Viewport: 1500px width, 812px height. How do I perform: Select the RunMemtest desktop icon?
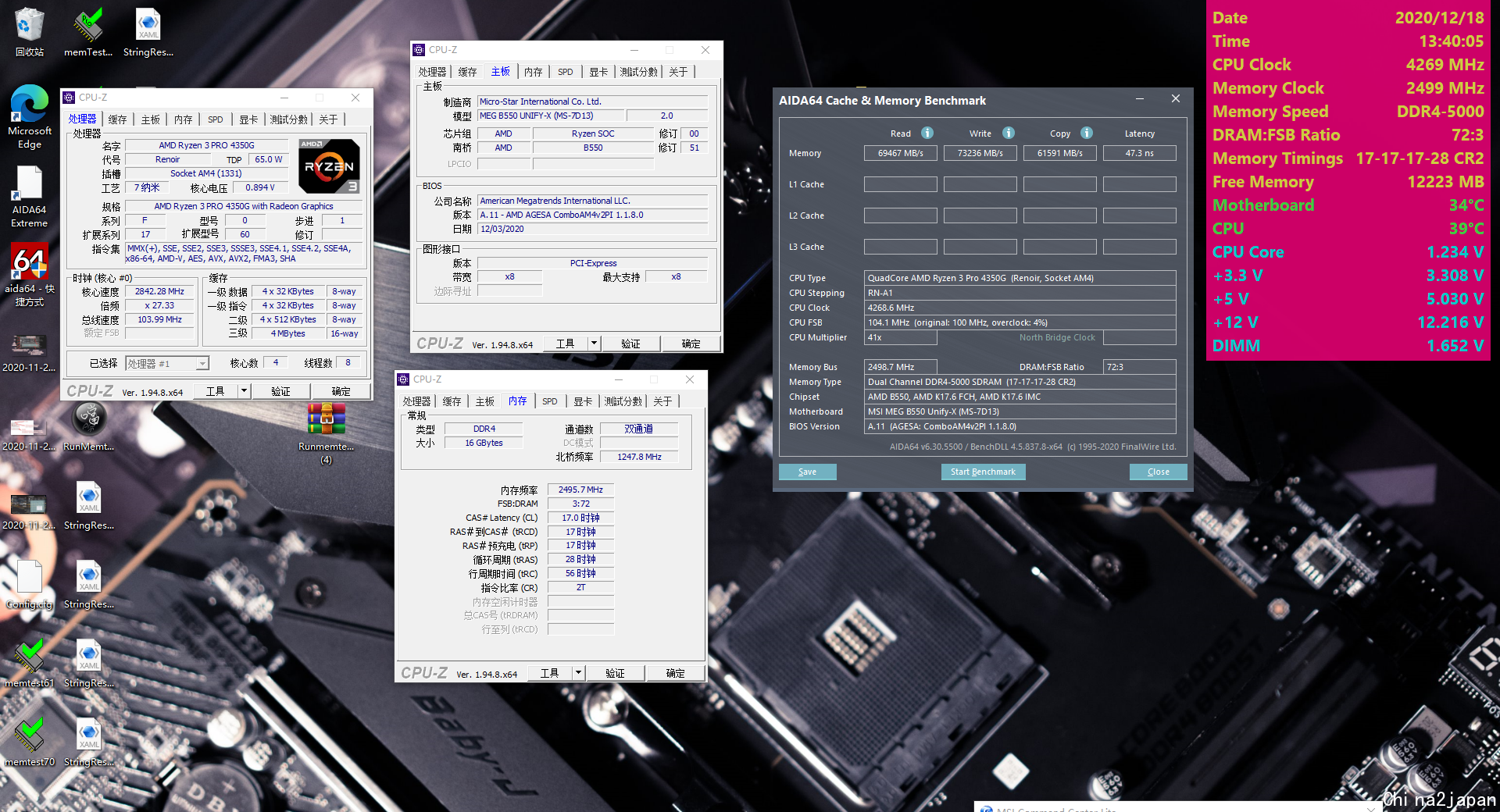point(89,419)
